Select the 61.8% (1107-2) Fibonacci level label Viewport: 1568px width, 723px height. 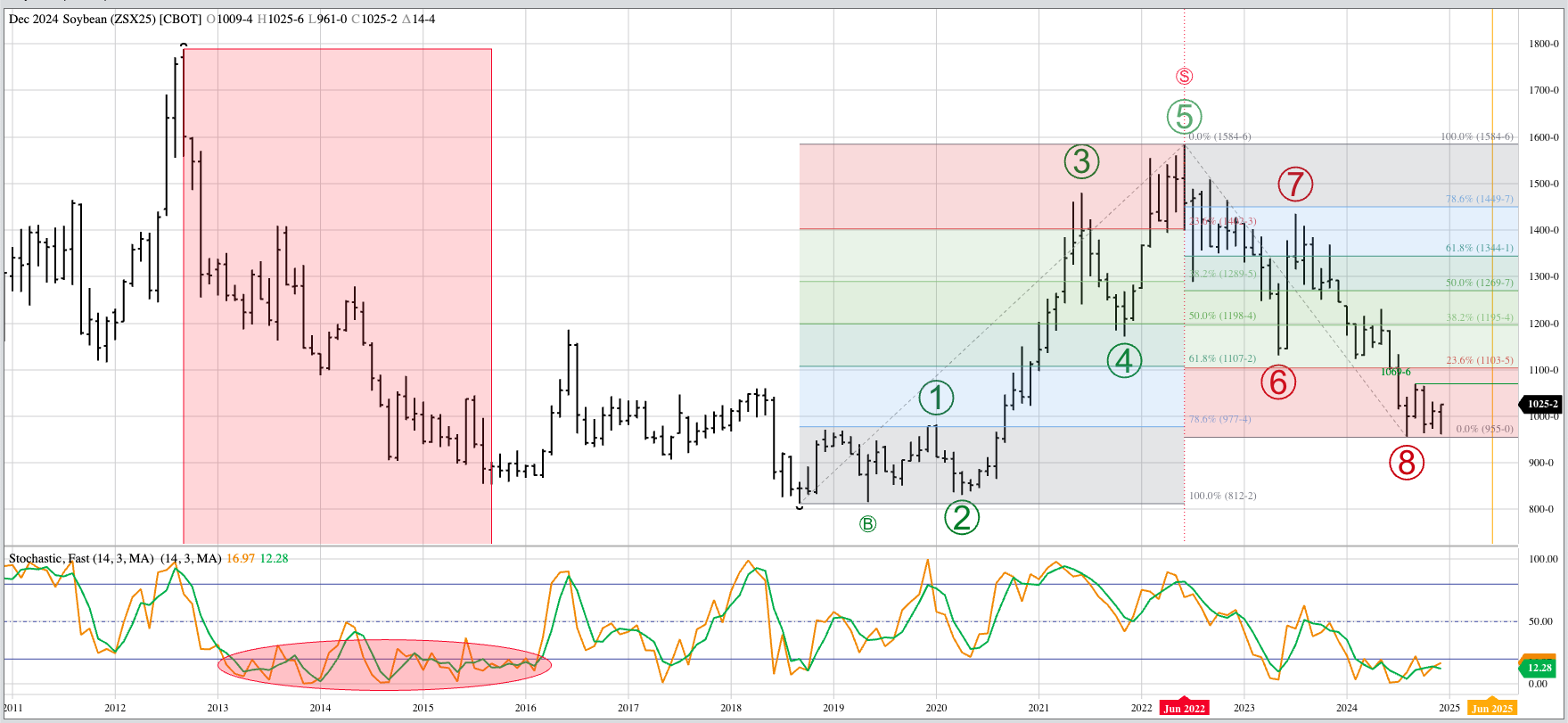pyautogui.click(x=1221, y=358)
